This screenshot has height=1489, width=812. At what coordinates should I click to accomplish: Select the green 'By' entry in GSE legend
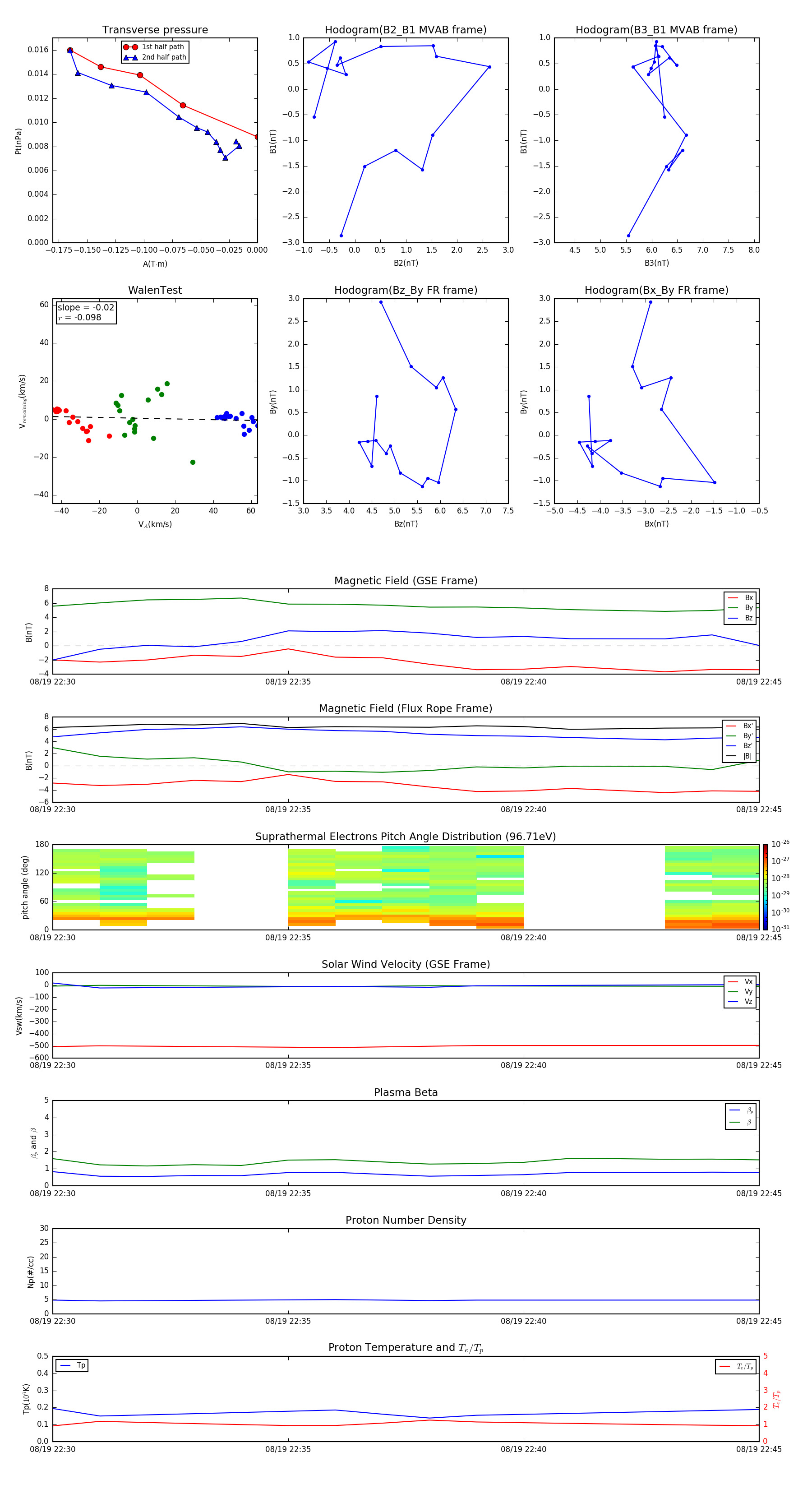(740, 608)
